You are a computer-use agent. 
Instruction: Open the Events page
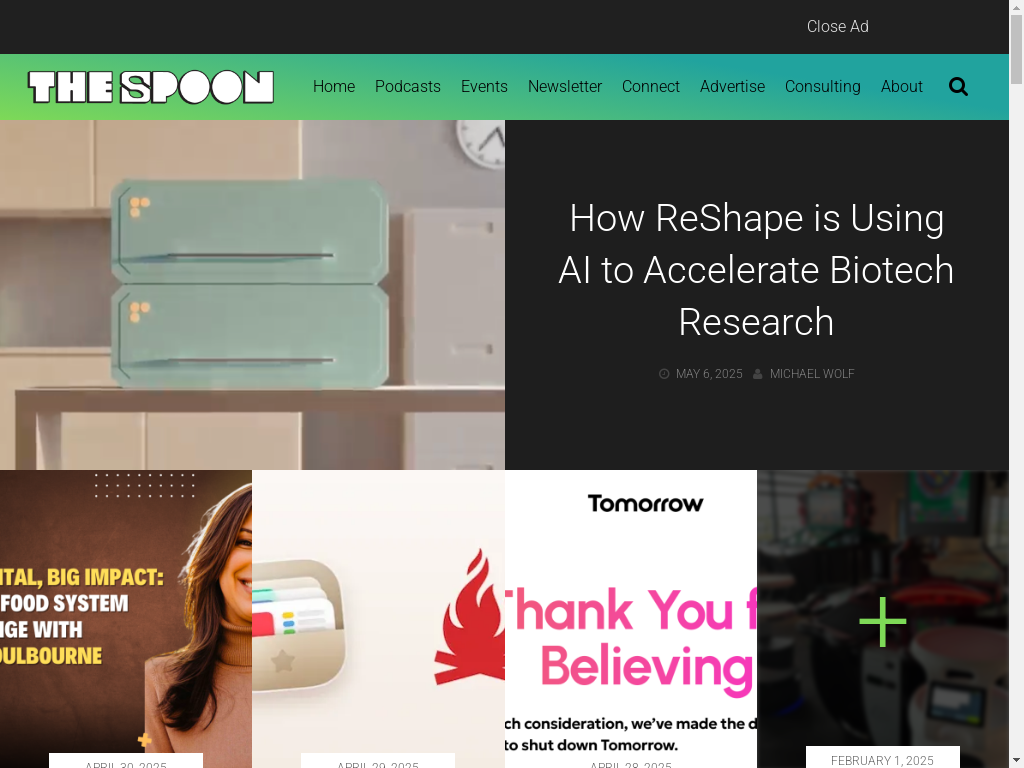(x=484, y=86)
